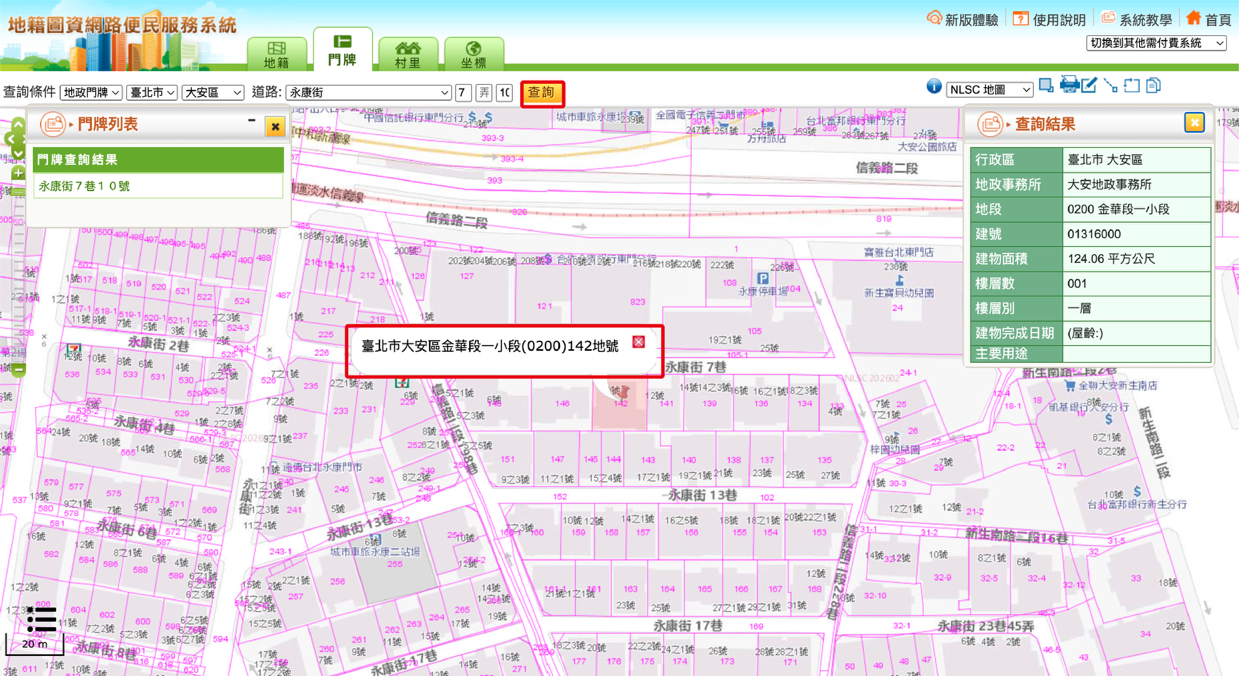Viewport: 1239px width, 676px height.
Task: Click the 查詢 search button
Action: click(542, 92)
